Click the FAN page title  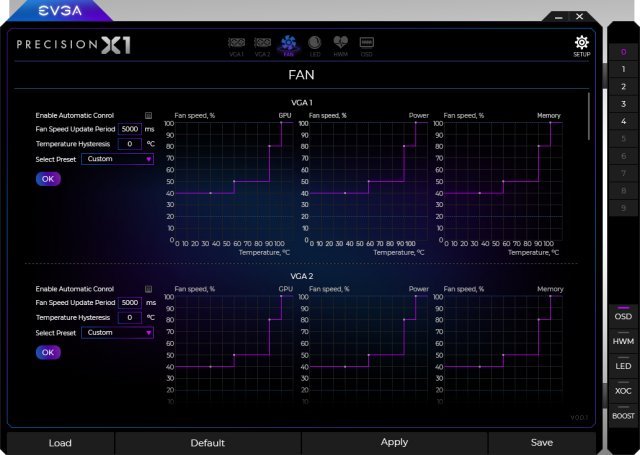point(301,75)
